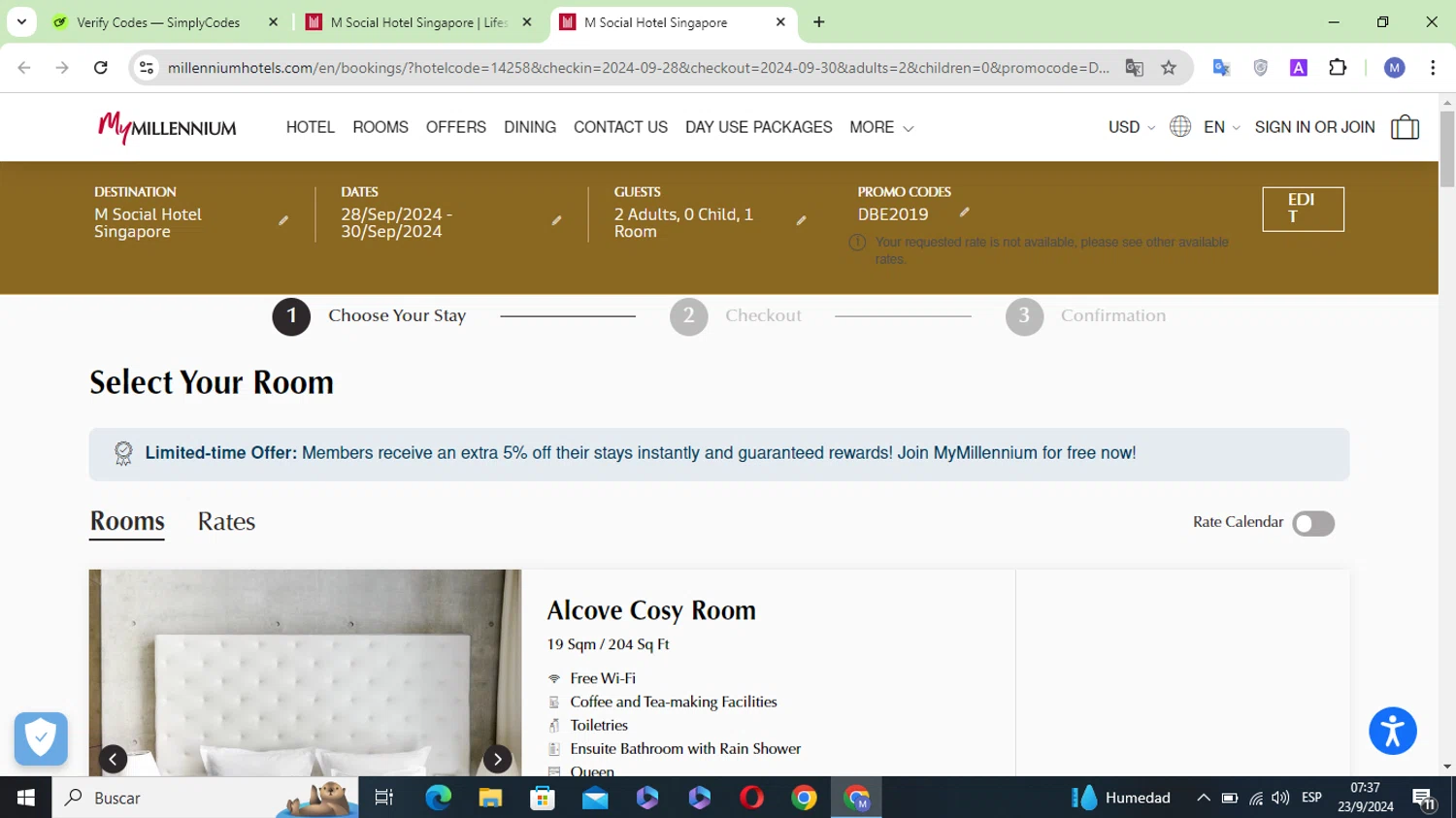Open Chrome profile avatar M
This screenshot has height=818, width=1456.
pos(1395,68)
